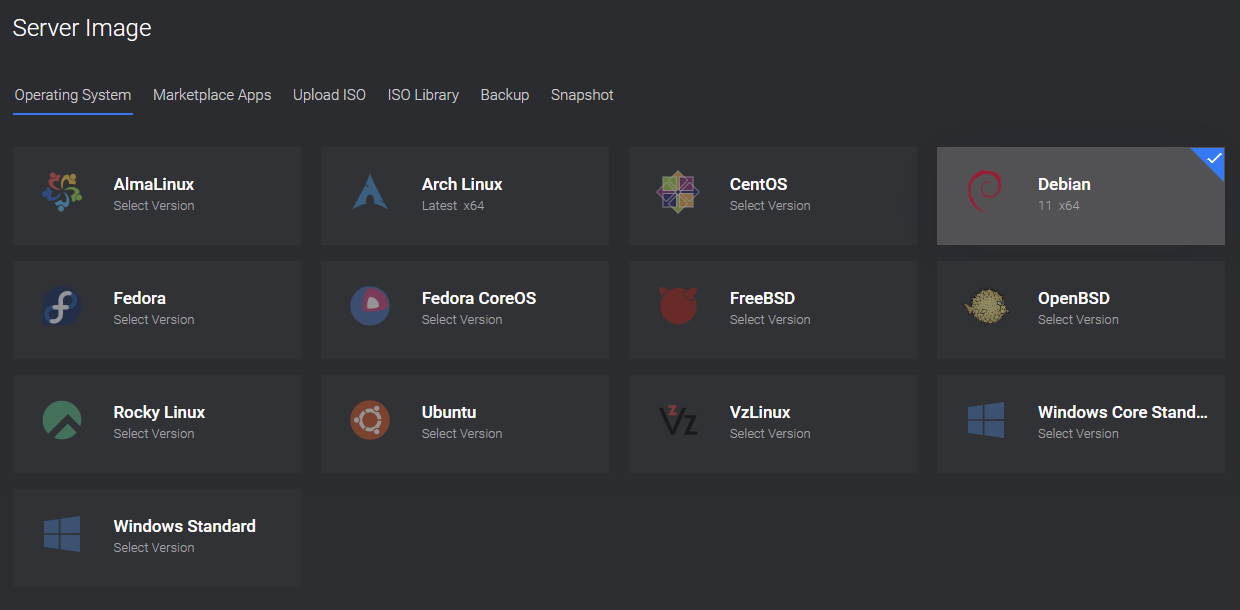
Task: Select the Ubuntu title text
Action: [449, 412]
